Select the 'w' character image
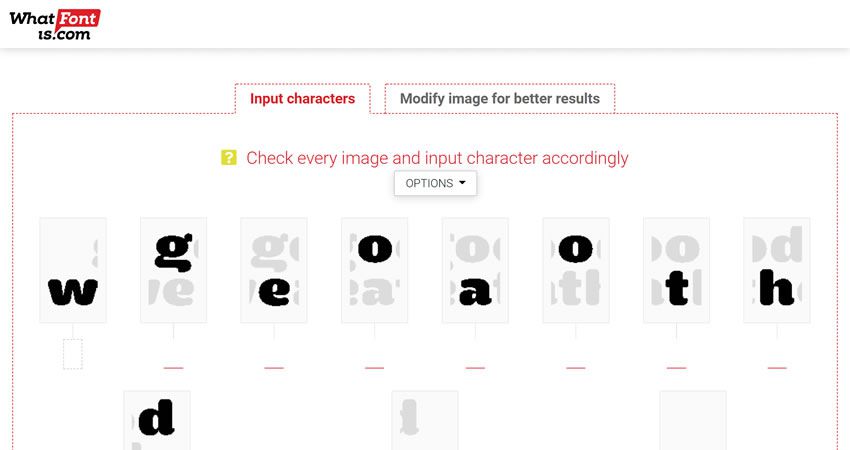Viewport: 850px width, 450px height. tap(73, 270)
